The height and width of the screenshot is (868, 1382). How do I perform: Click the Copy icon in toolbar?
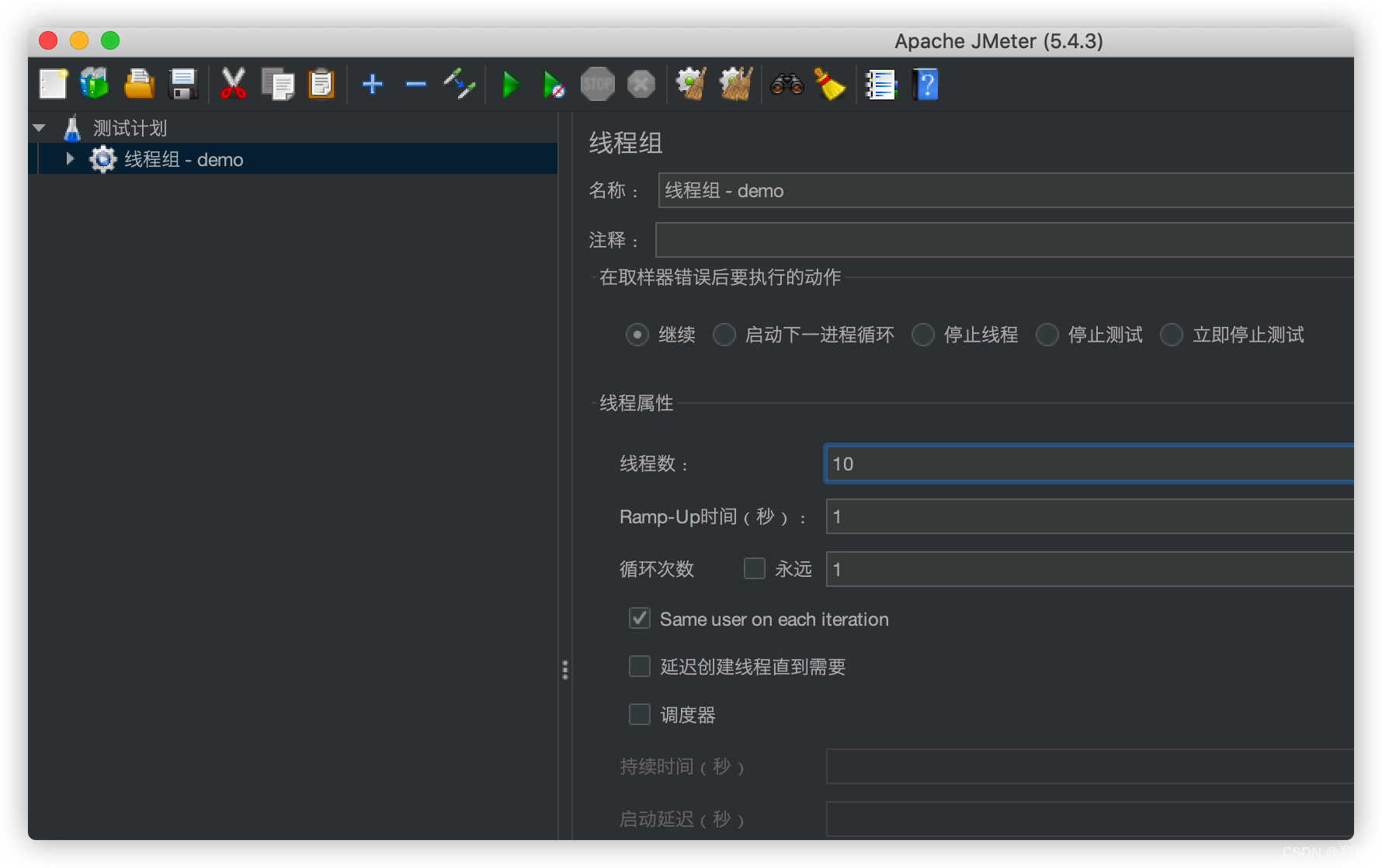(277, 84)
